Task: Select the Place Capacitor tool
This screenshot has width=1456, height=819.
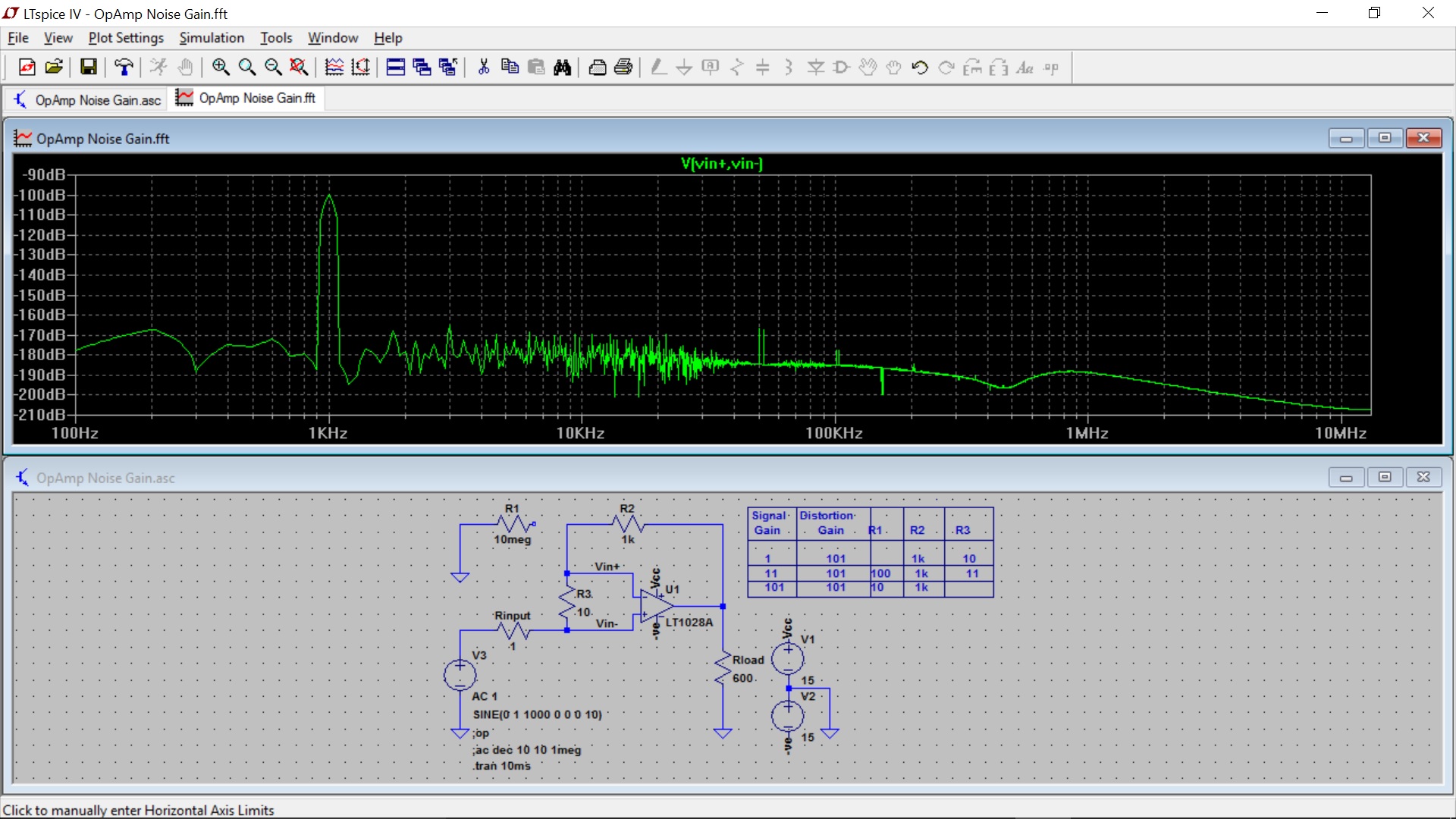Action: (x=763, y=67)
